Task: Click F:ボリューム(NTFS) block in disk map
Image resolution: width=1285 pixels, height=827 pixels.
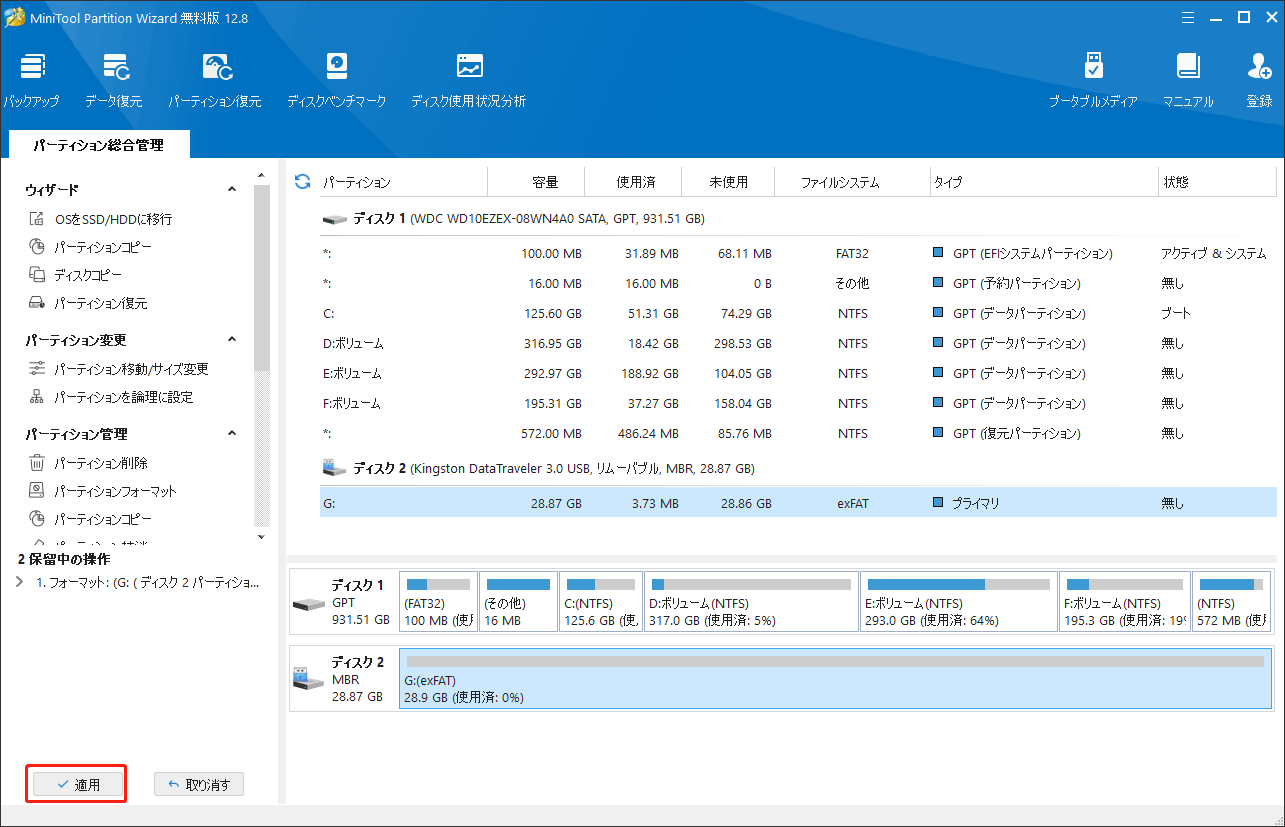Action: tap(1124, 602)
